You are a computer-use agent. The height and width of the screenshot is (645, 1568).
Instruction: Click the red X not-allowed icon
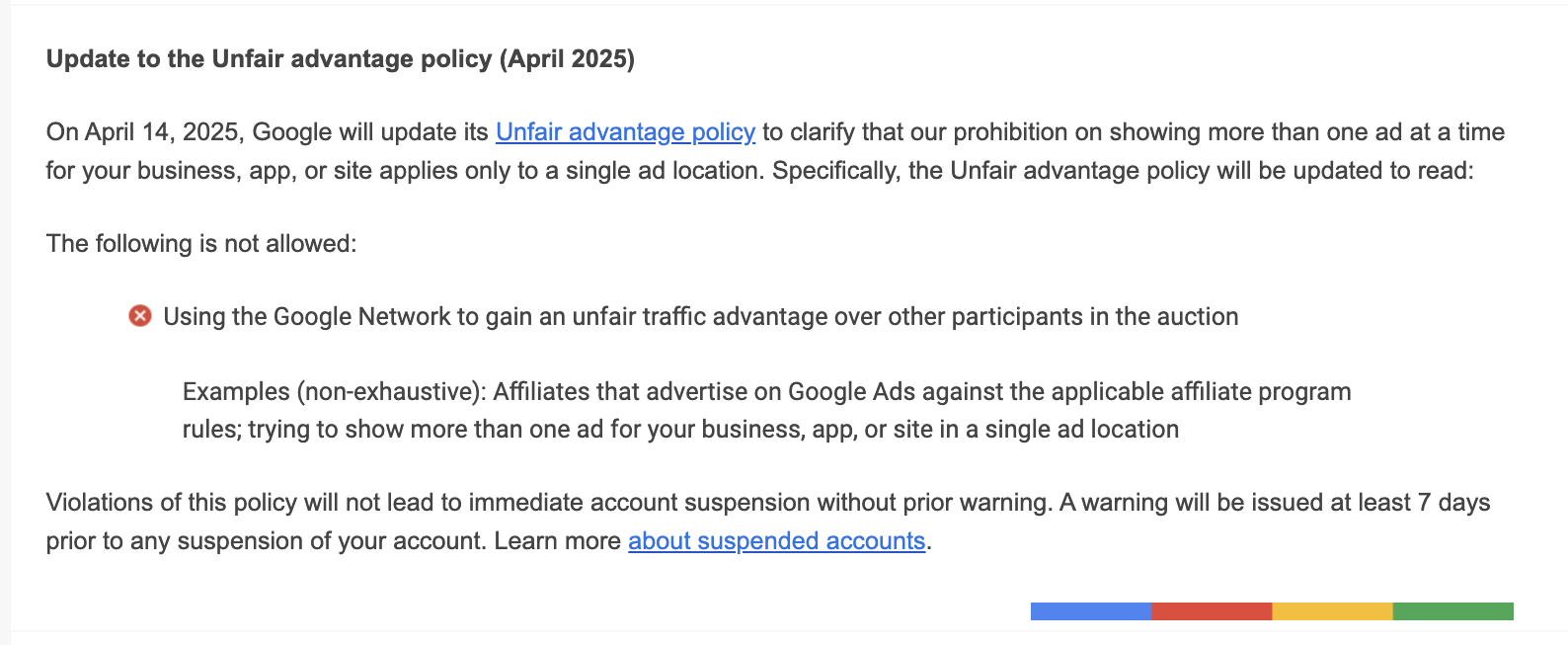coord(140,316)
